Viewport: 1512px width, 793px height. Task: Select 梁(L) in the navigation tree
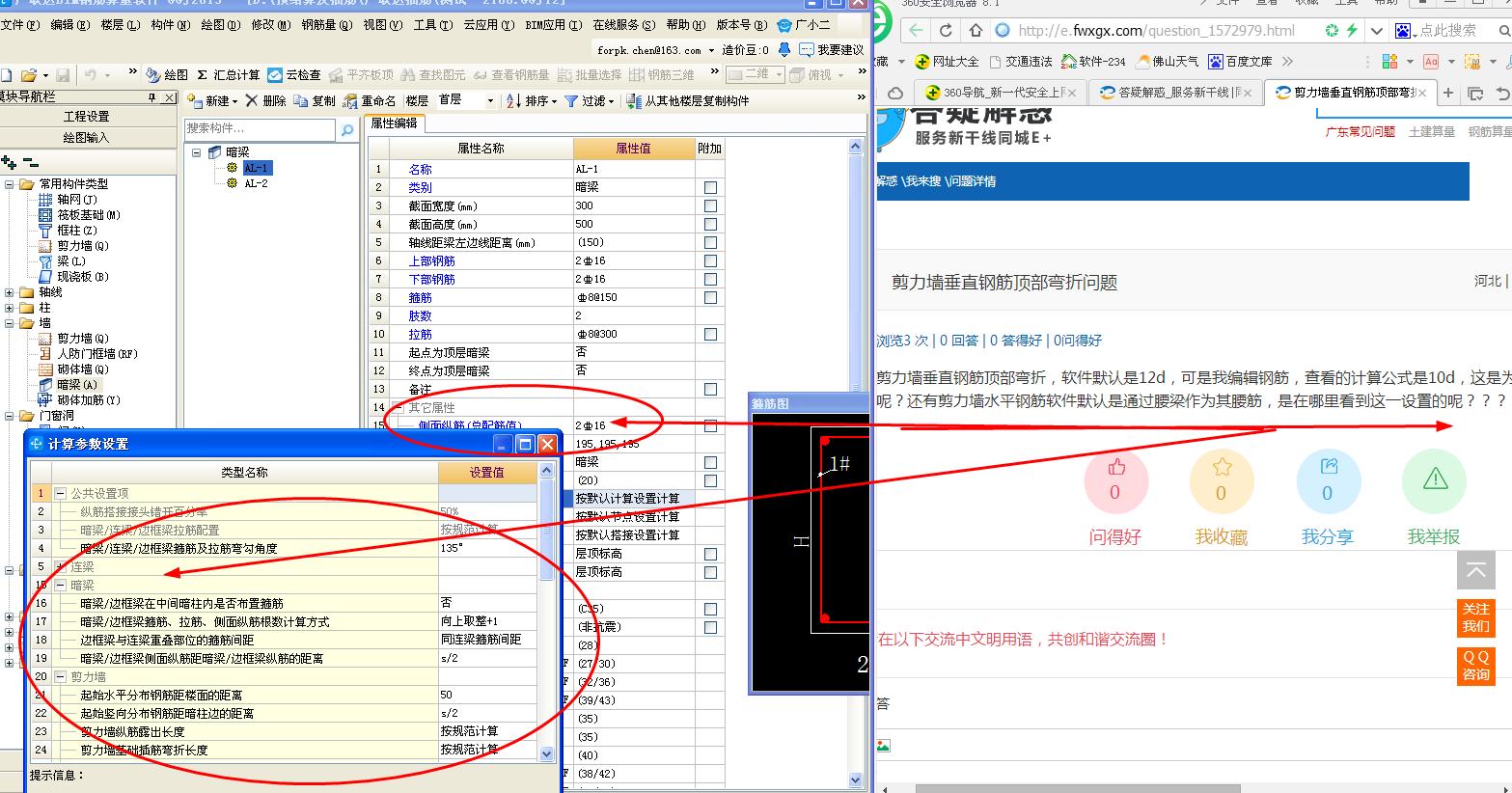point(70,261)
